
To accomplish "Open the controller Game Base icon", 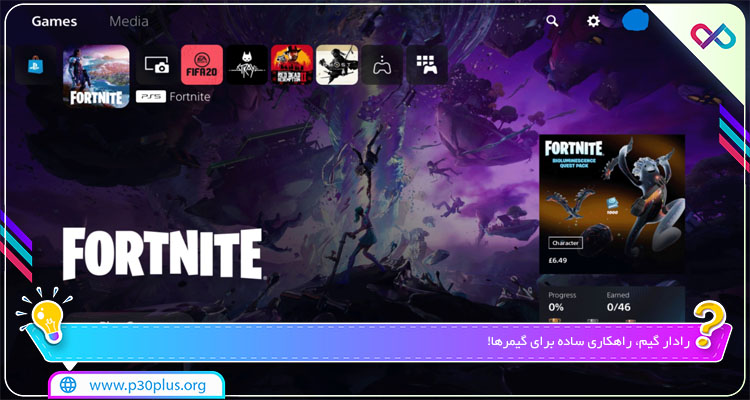I will [x=382, y=65].
